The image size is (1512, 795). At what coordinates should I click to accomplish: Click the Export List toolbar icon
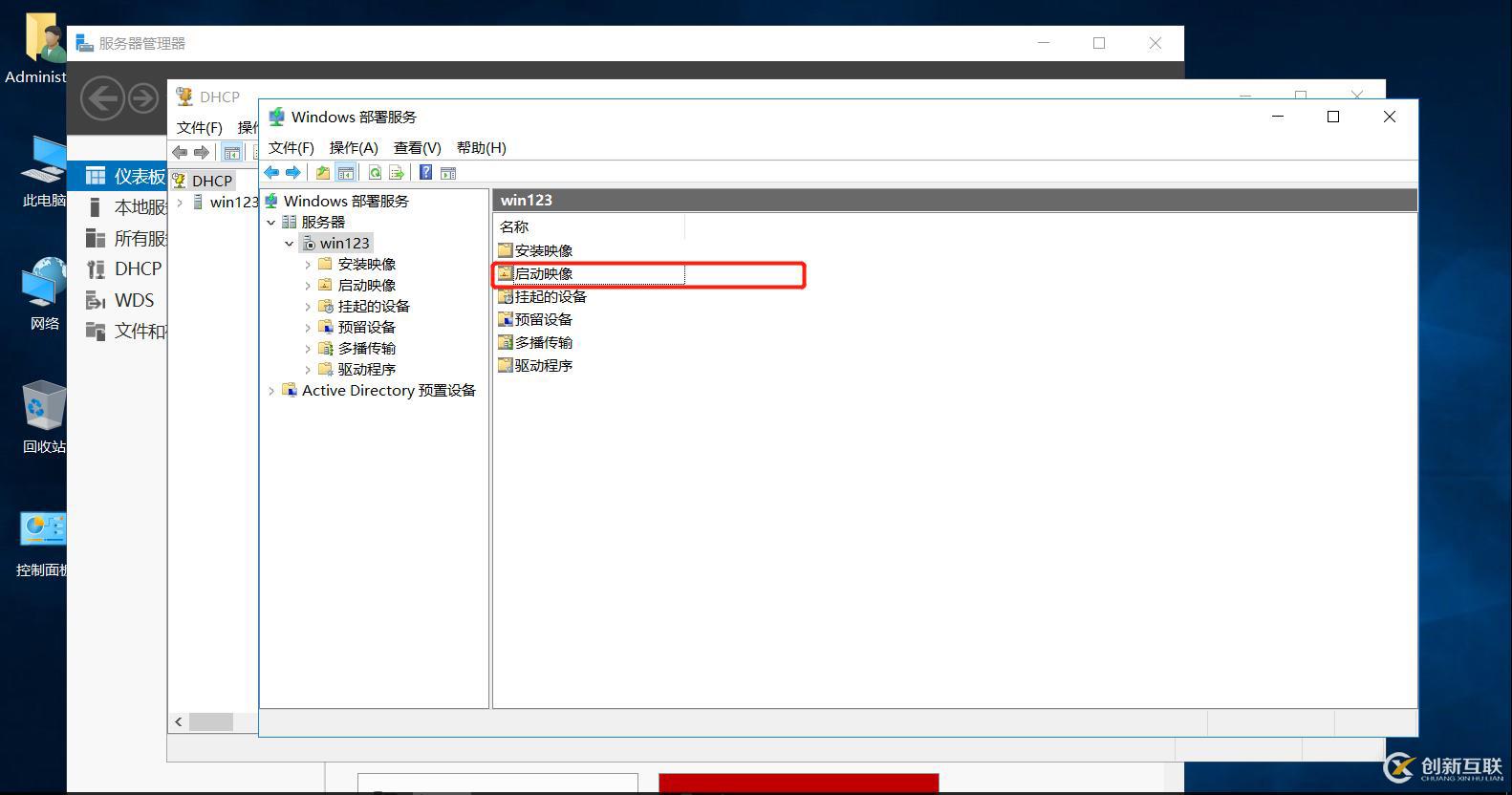coord(397,173)
